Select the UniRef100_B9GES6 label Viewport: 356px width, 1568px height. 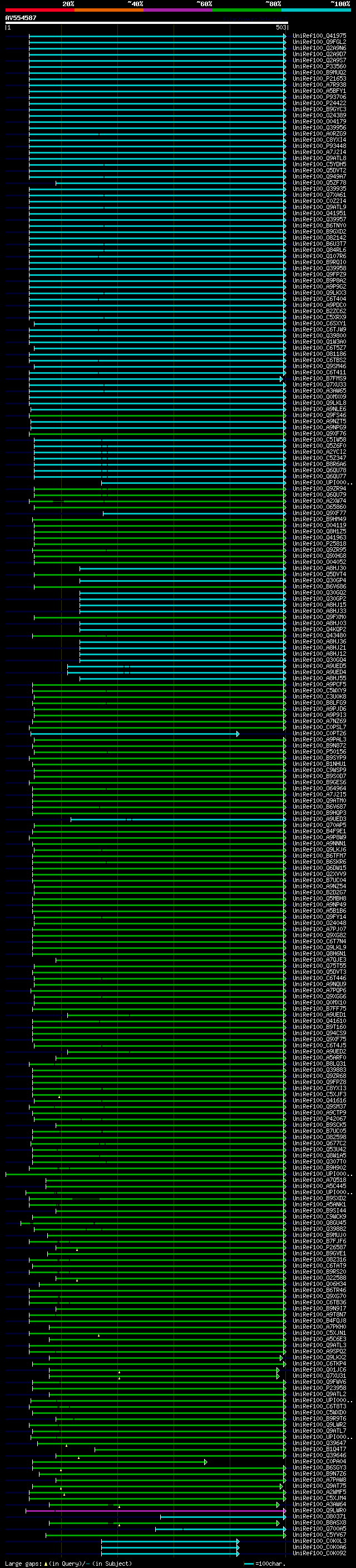[319, 782]
